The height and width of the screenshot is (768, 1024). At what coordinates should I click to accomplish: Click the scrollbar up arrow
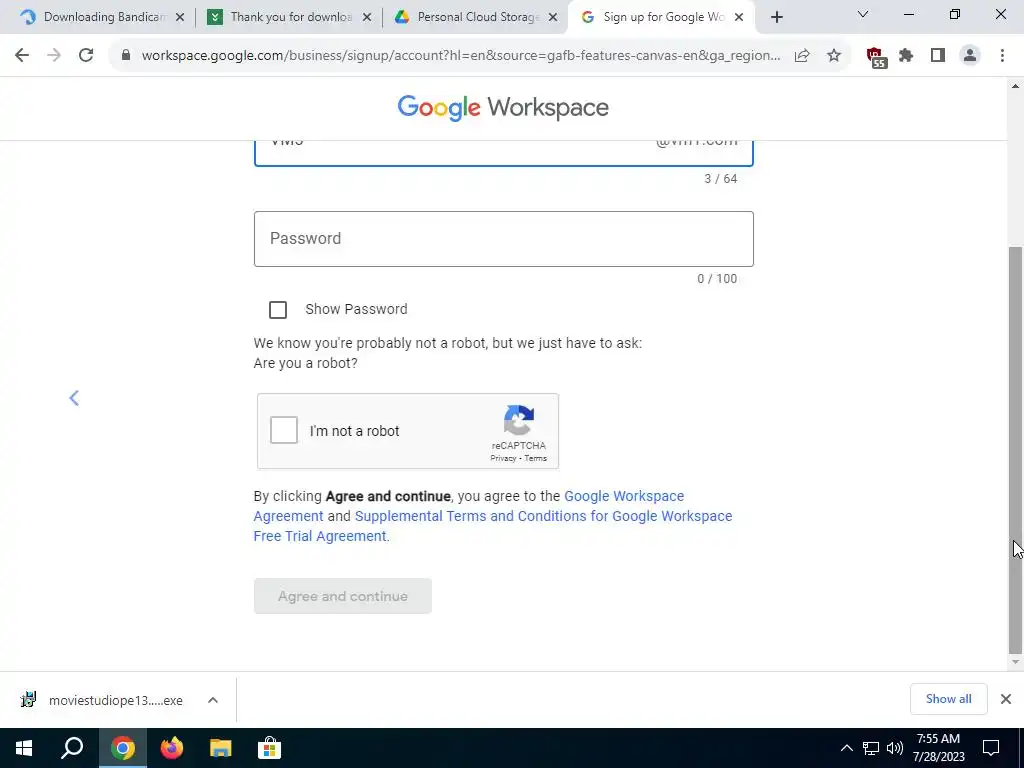1016,86
